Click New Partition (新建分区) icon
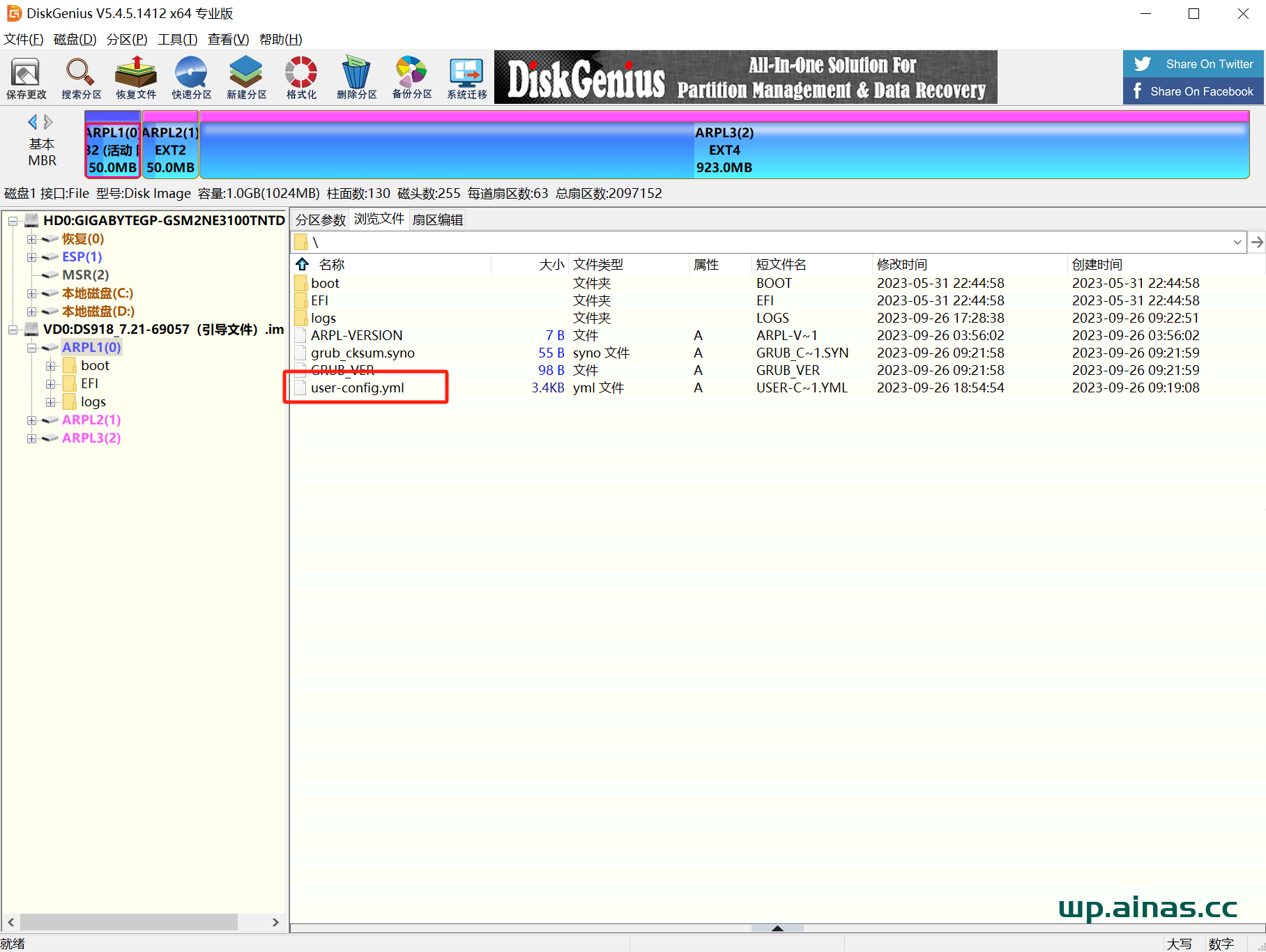The height and width of the screenshot is (952, 1266). [246, 77]
